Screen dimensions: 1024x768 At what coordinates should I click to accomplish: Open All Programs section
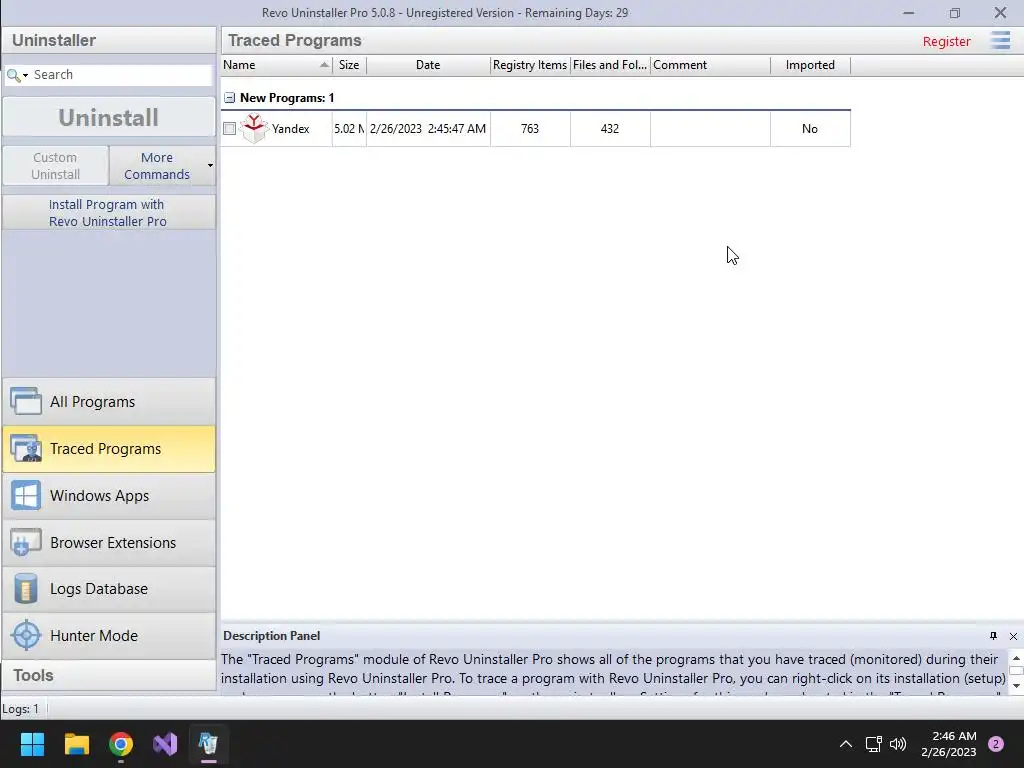pos(108,401)
